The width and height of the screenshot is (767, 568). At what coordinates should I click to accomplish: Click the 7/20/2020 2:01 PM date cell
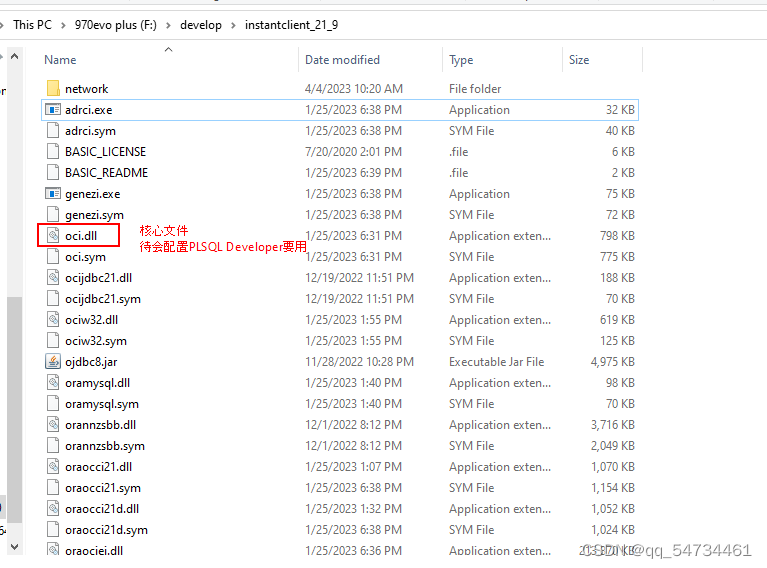(x=353, y=152)
